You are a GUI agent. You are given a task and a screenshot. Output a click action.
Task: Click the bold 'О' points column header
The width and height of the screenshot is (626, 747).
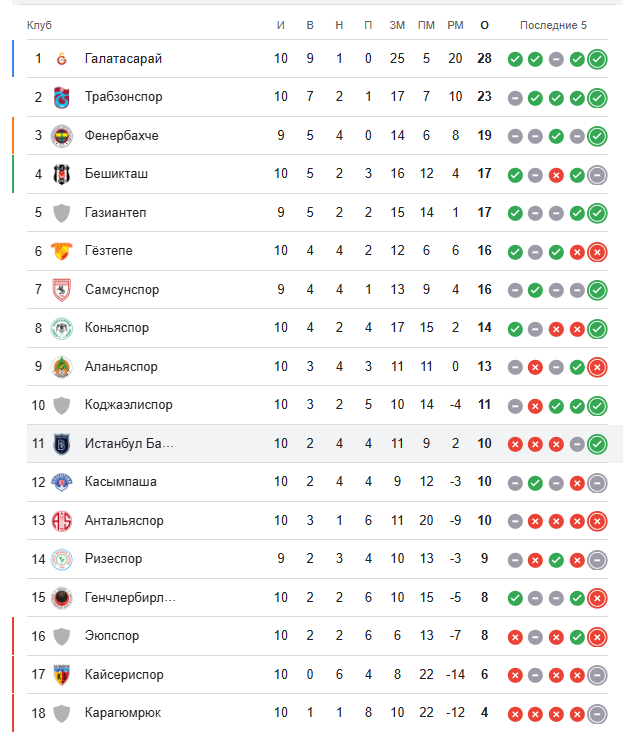click(485, 24)
